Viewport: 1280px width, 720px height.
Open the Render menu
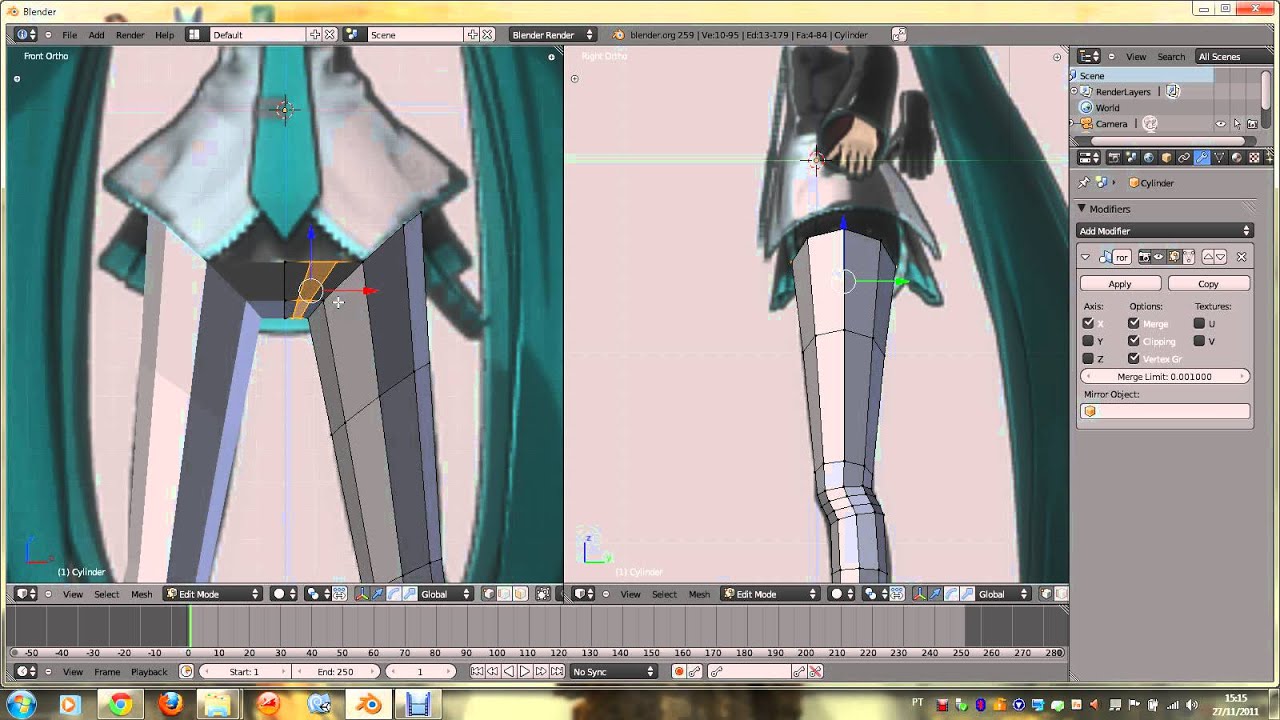point(130,35)
